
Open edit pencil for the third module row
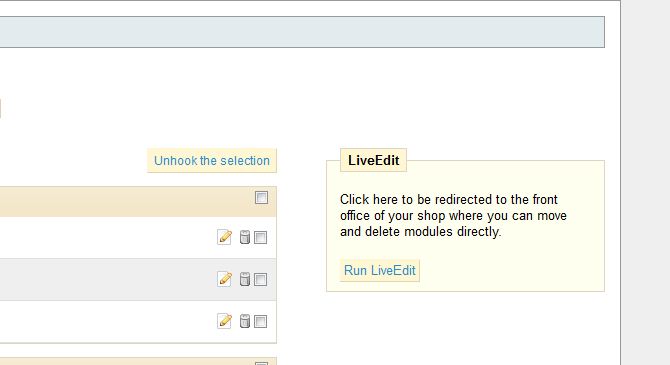coord(224,321)
